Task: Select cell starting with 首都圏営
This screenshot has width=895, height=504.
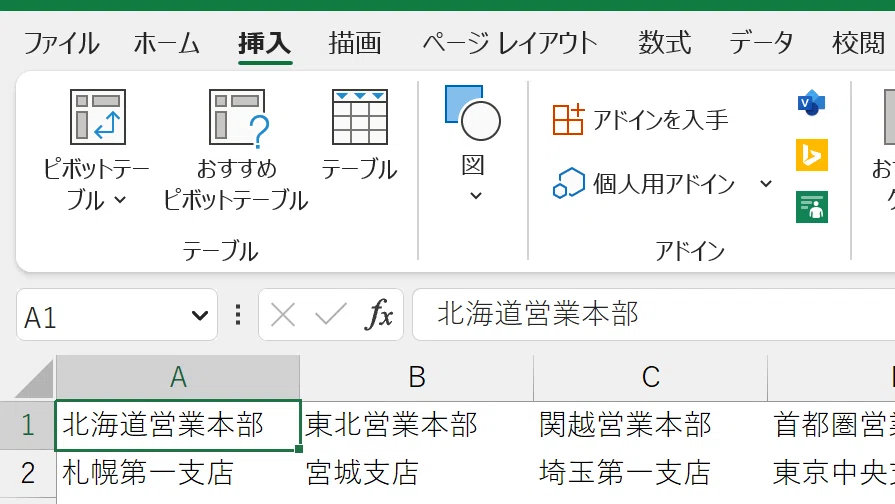Action: pyautogui.click(x=832, y=426)
